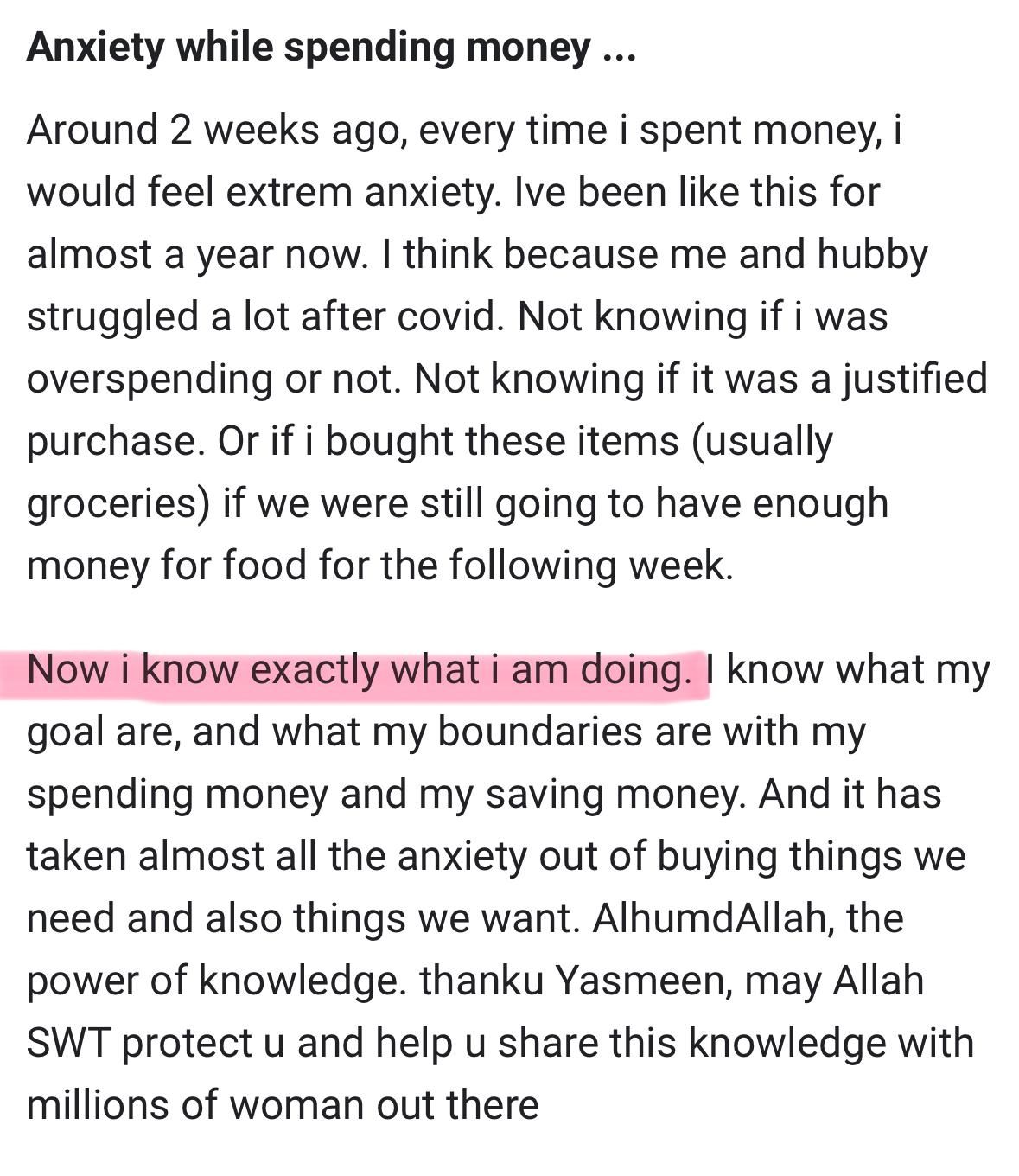Click the word "overspending"

coord(150,379)
